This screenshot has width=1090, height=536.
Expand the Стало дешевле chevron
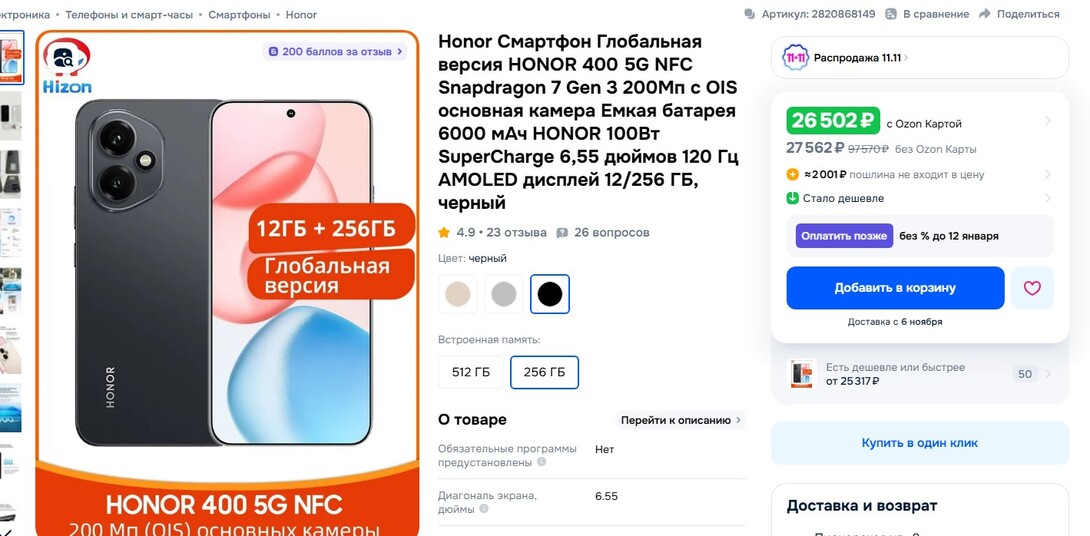click(x=1048, y=198)
